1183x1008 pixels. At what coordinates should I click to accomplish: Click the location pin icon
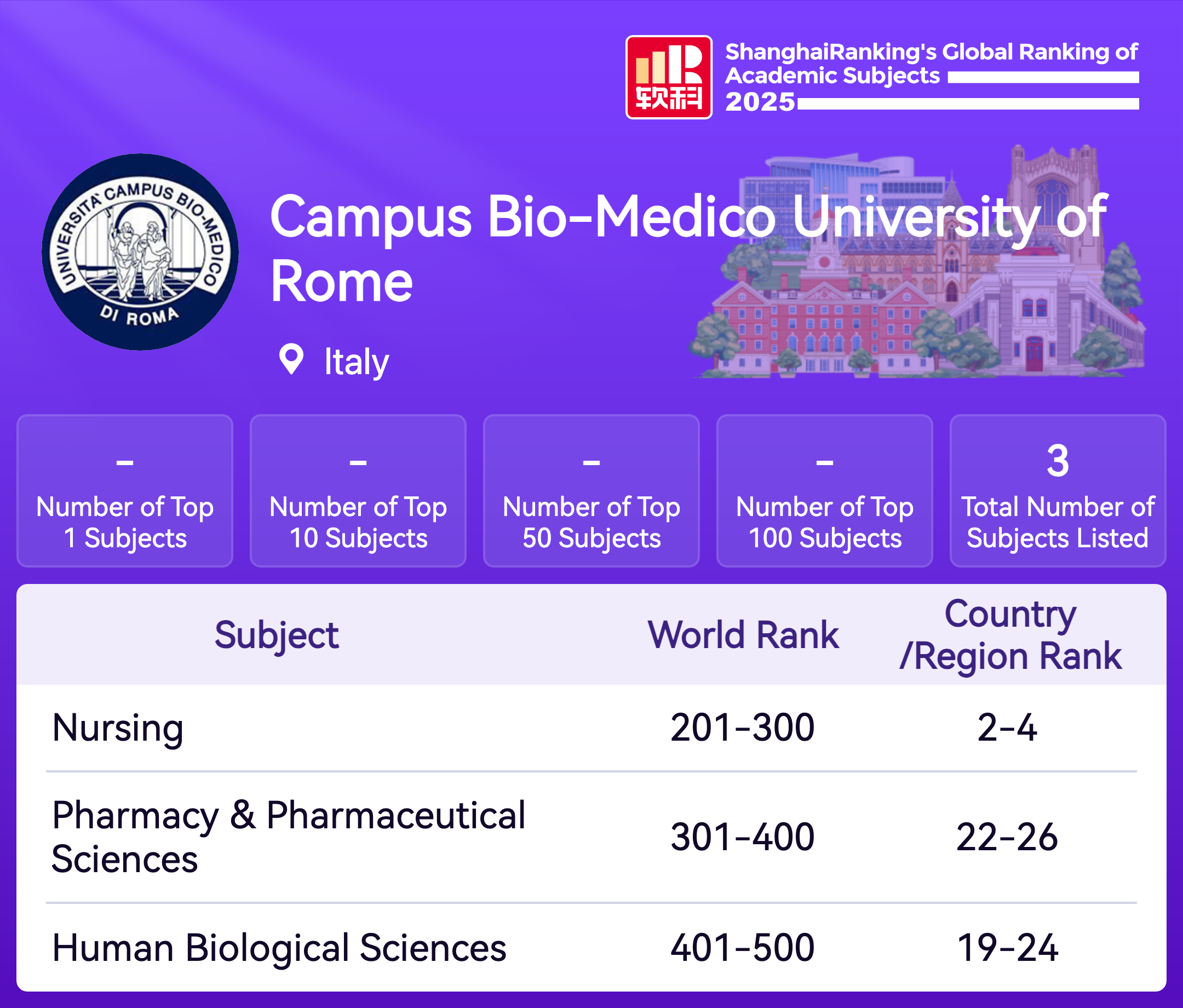(x=291, y=359)
